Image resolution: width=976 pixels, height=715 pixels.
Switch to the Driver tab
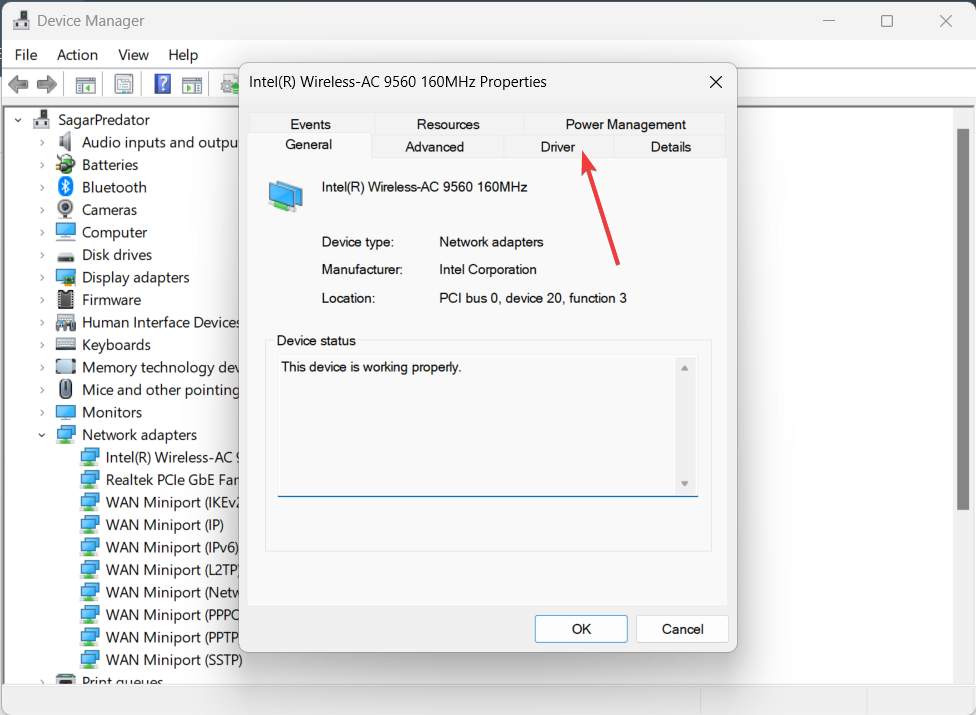558,147
